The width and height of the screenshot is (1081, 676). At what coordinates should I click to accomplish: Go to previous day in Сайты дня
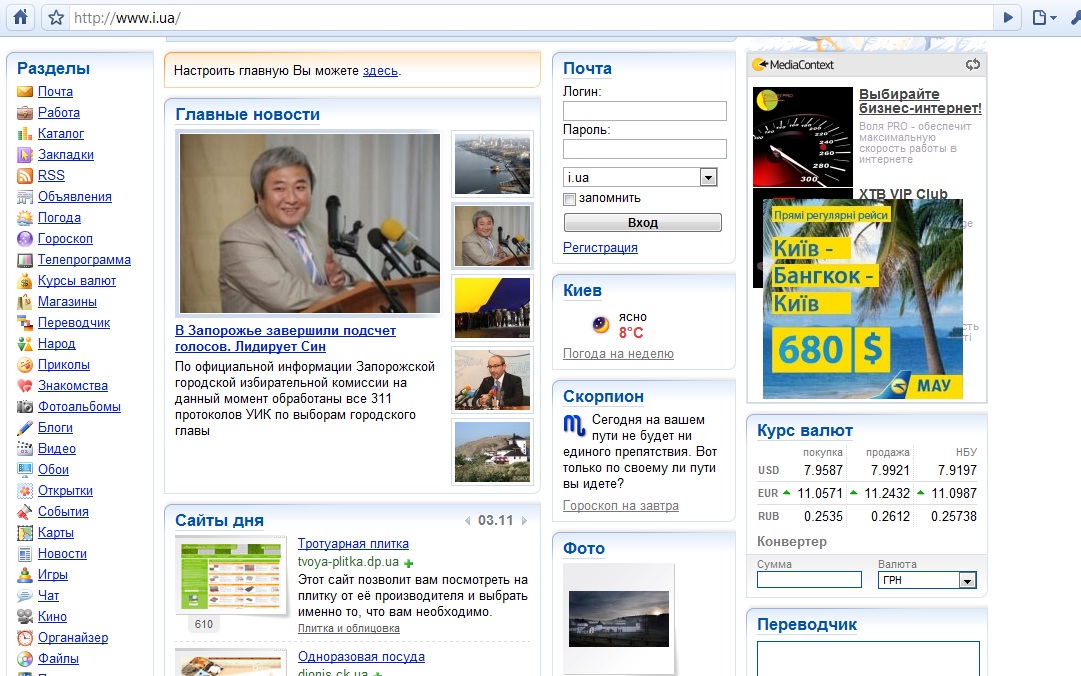click(466, 521)
